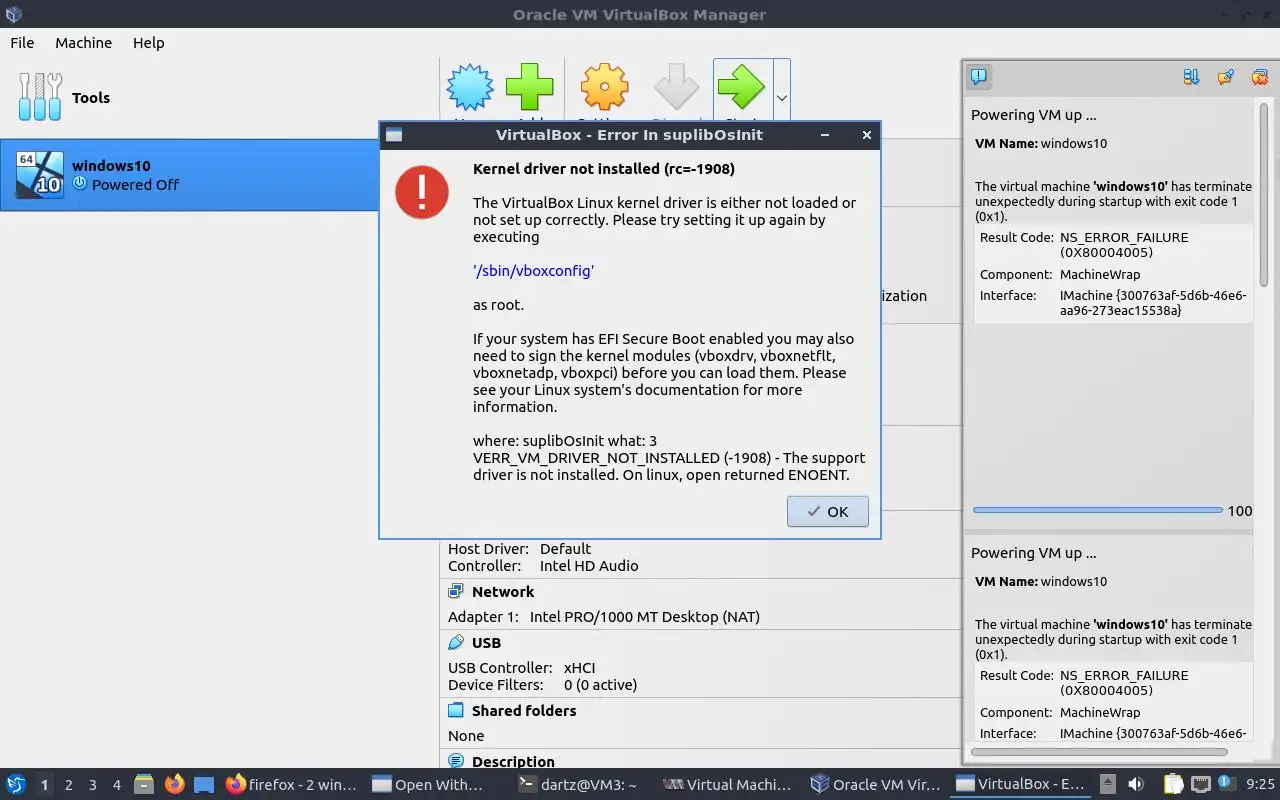1280x800 pixels.
Task: Click '0 (0 active)' device filters value
Action: (x=600, y=684)
